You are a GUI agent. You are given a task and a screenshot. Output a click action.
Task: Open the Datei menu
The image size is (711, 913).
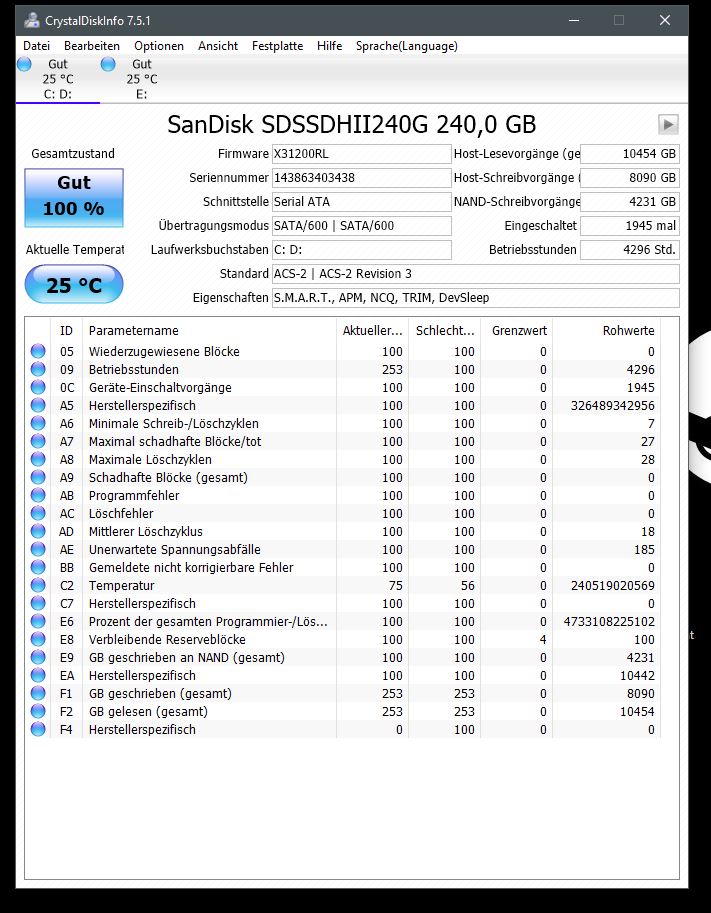pos(36,46)
